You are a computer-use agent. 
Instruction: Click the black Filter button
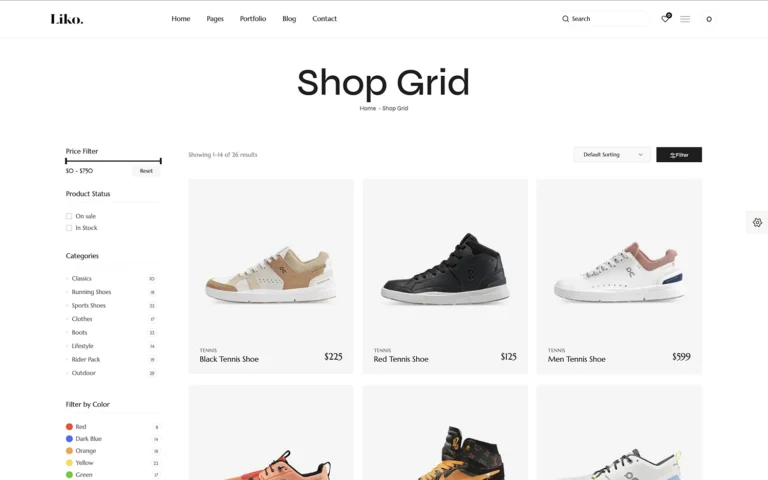coord(679,155)
